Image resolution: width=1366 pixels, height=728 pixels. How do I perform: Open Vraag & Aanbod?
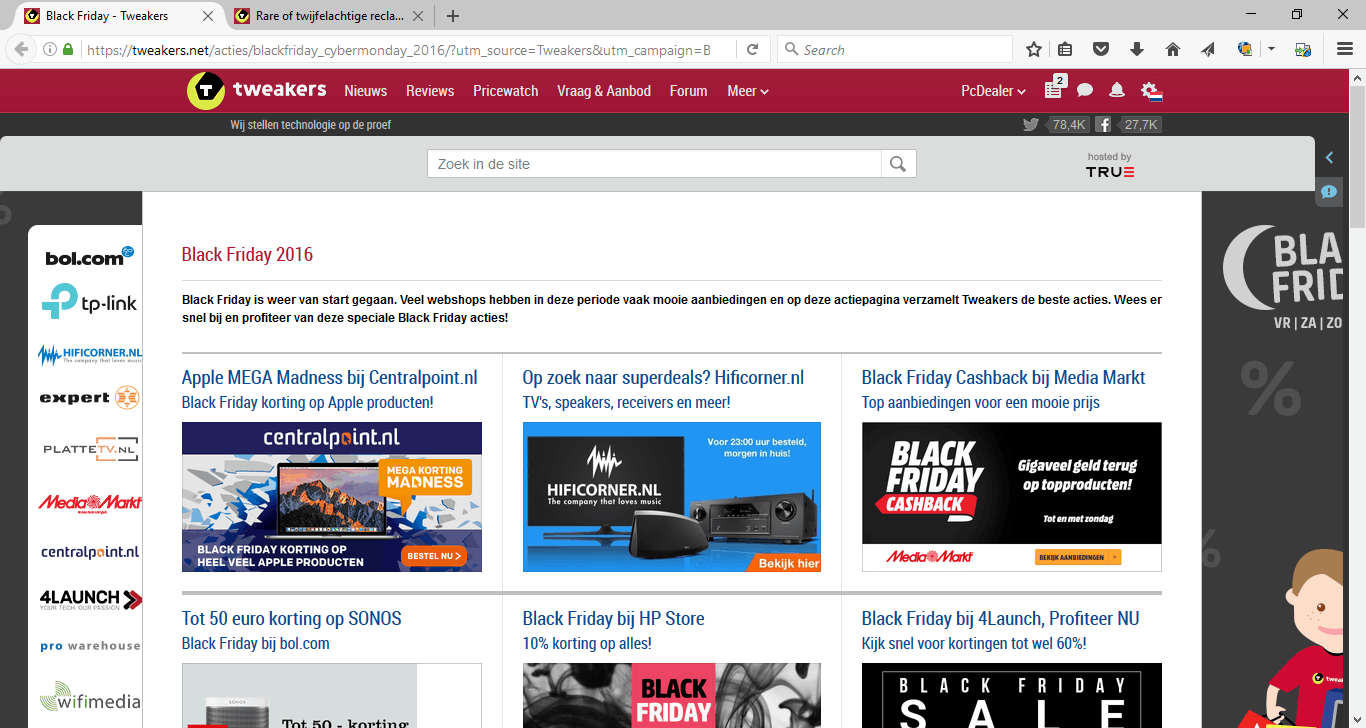[604, 91]
